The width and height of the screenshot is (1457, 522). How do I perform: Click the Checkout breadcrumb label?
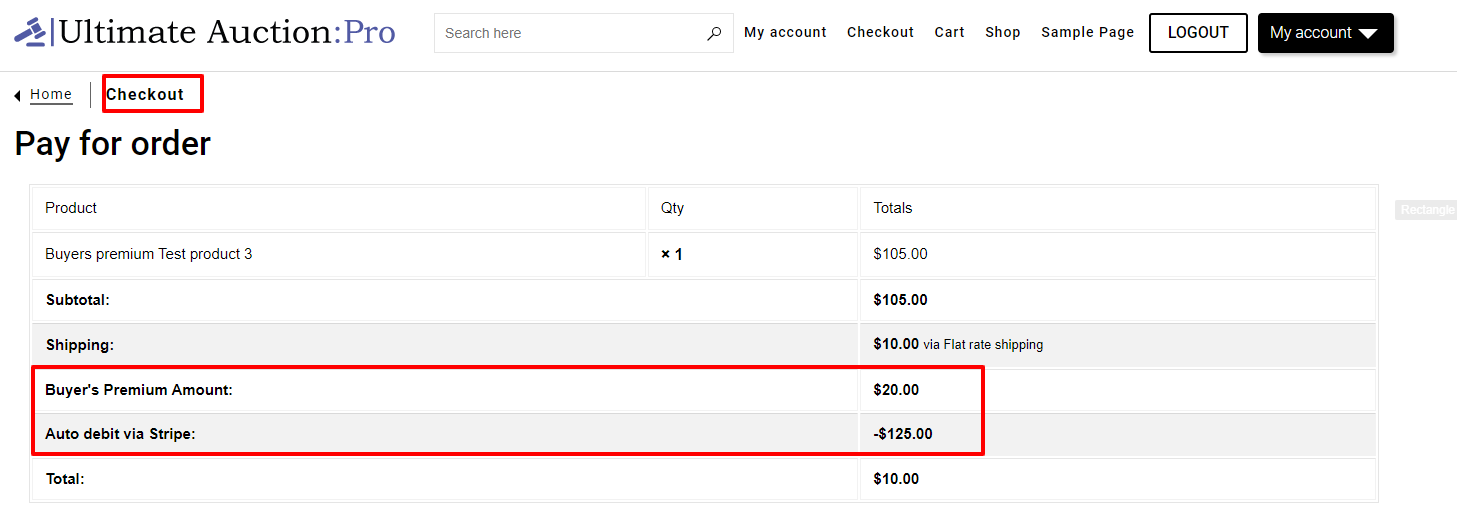pos(145,94)
